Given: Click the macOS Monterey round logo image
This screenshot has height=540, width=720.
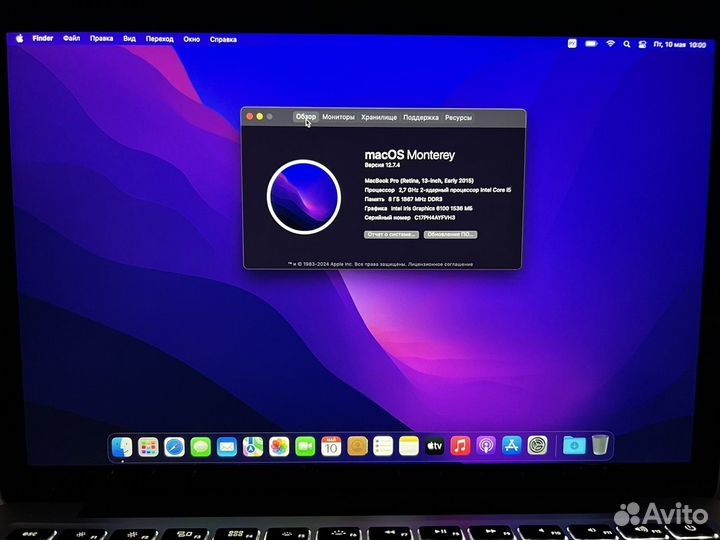Looking at the screenshot, I should tap(304, 197).
